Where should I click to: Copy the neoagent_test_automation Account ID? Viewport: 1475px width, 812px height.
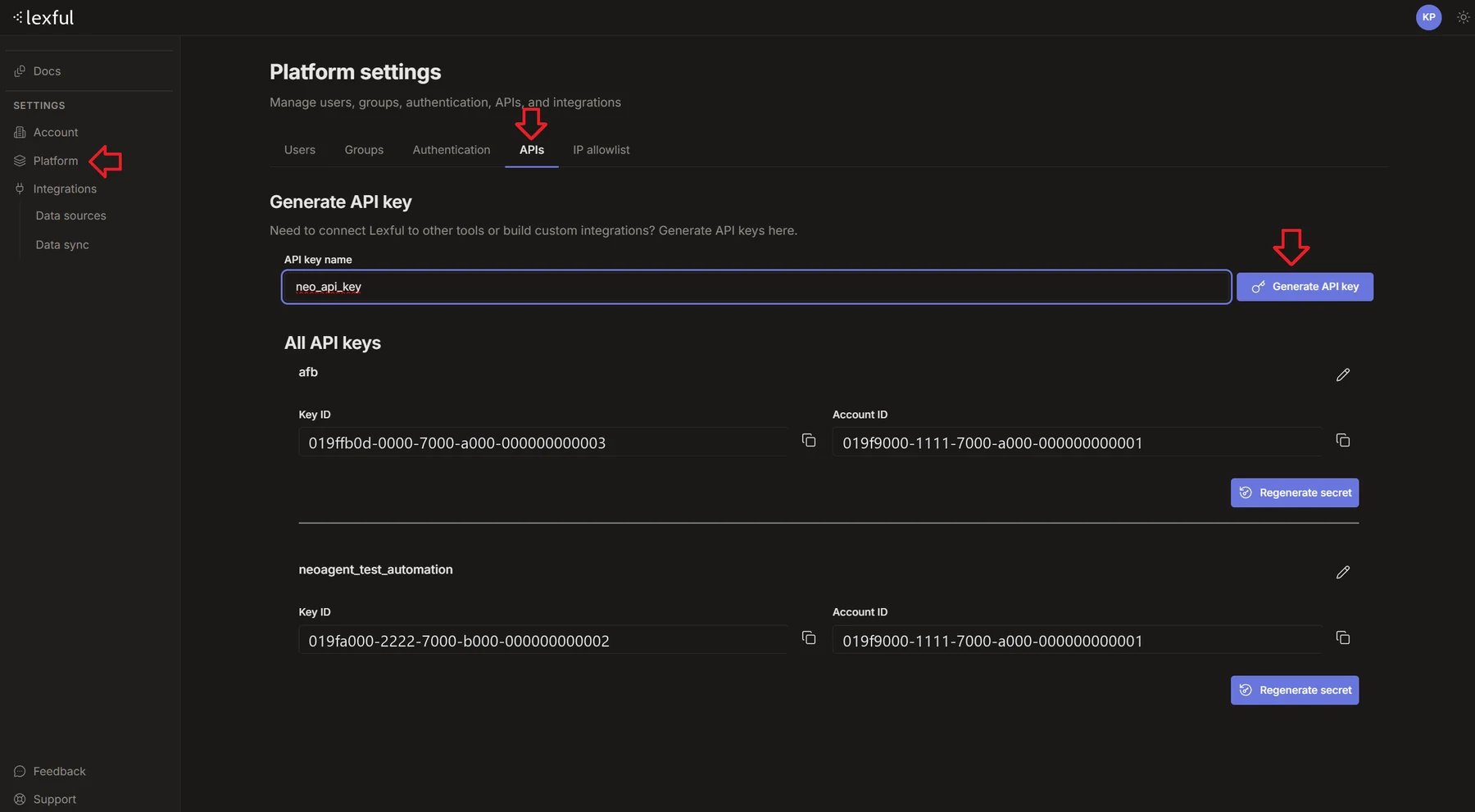click(1342, 637)
